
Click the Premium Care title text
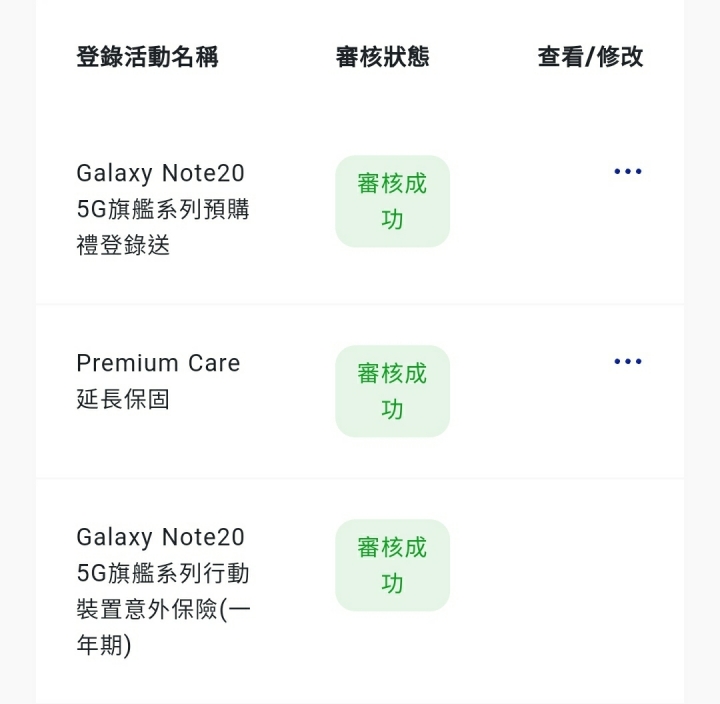158,363
